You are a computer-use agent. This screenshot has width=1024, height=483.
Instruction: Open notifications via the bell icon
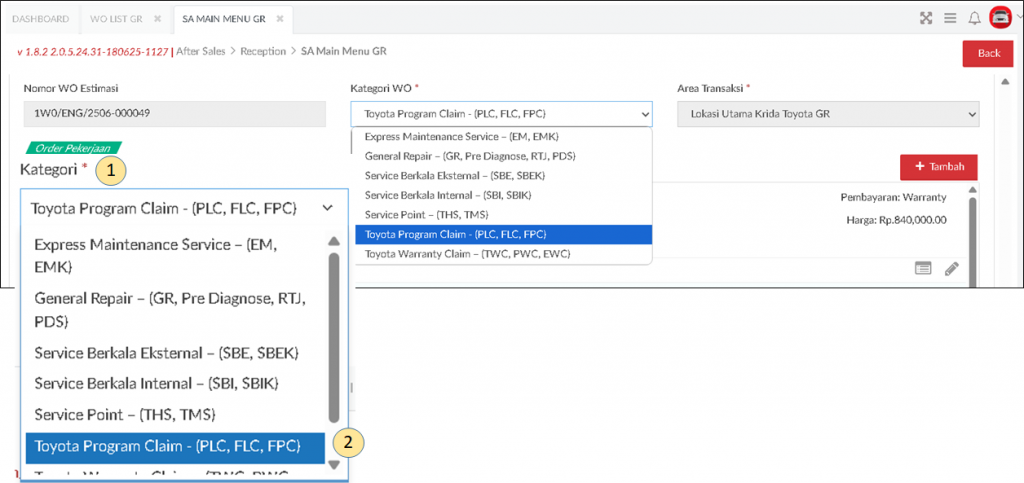(x=974, y=18)
